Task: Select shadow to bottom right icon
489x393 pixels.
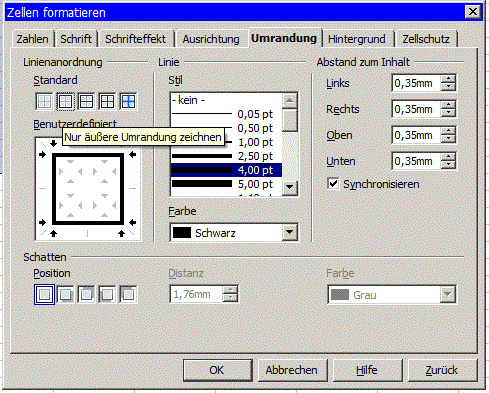Action: pos(65,294)
